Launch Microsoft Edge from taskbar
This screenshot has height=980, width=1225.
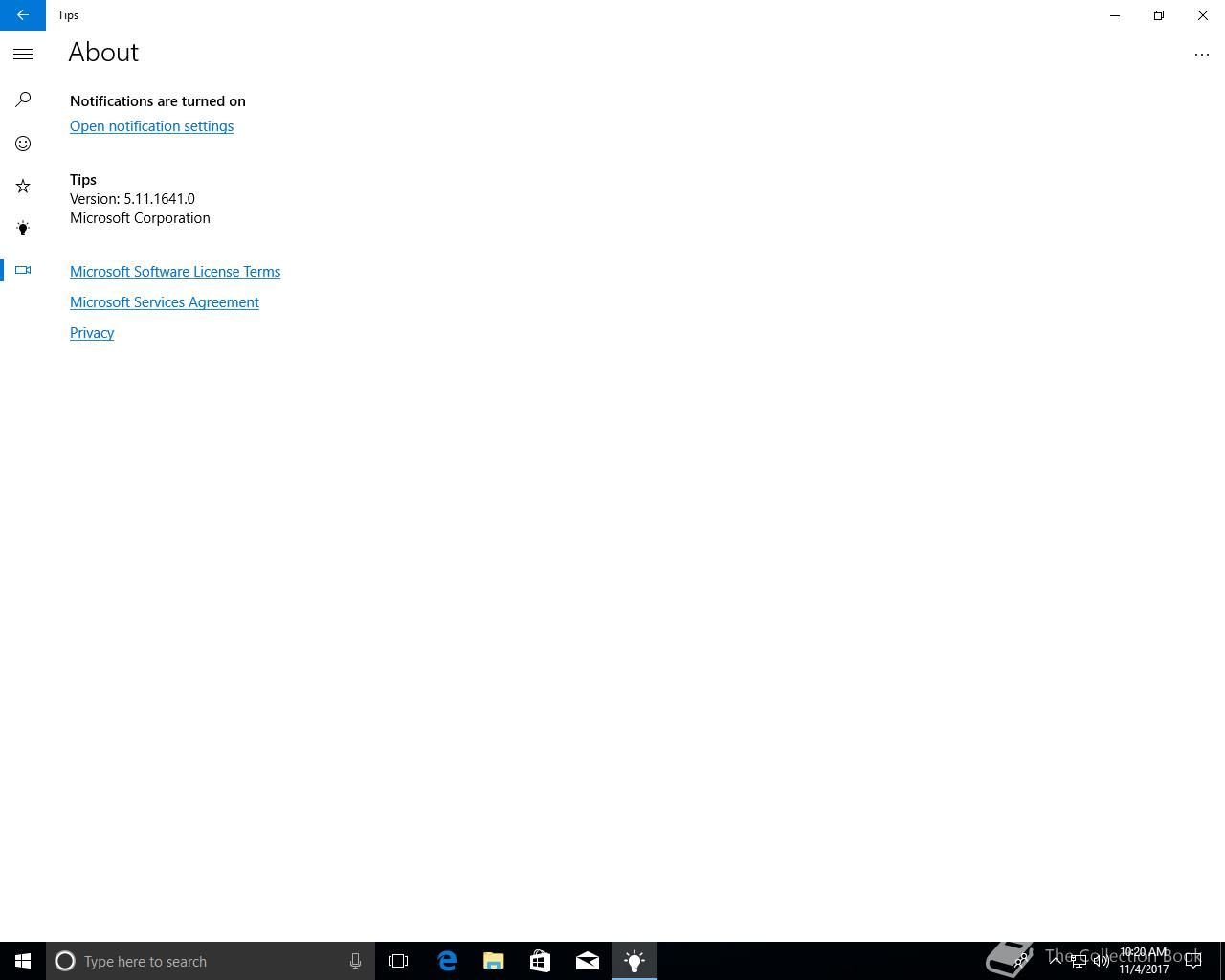pyautogui.click(x=447, y=961)
